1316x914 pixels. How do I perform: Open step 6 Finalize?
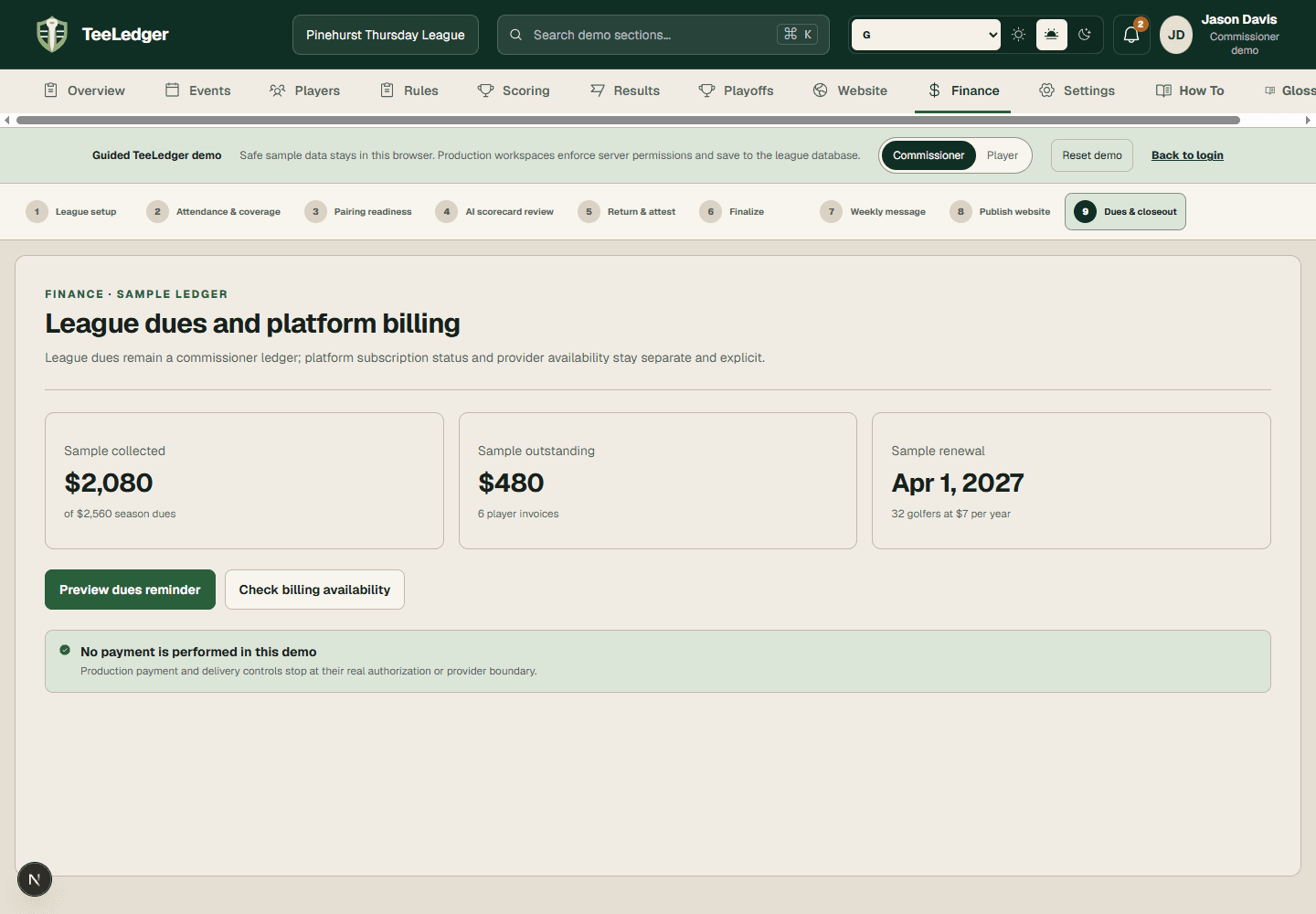pyautogui.click(x=732, y=211)
